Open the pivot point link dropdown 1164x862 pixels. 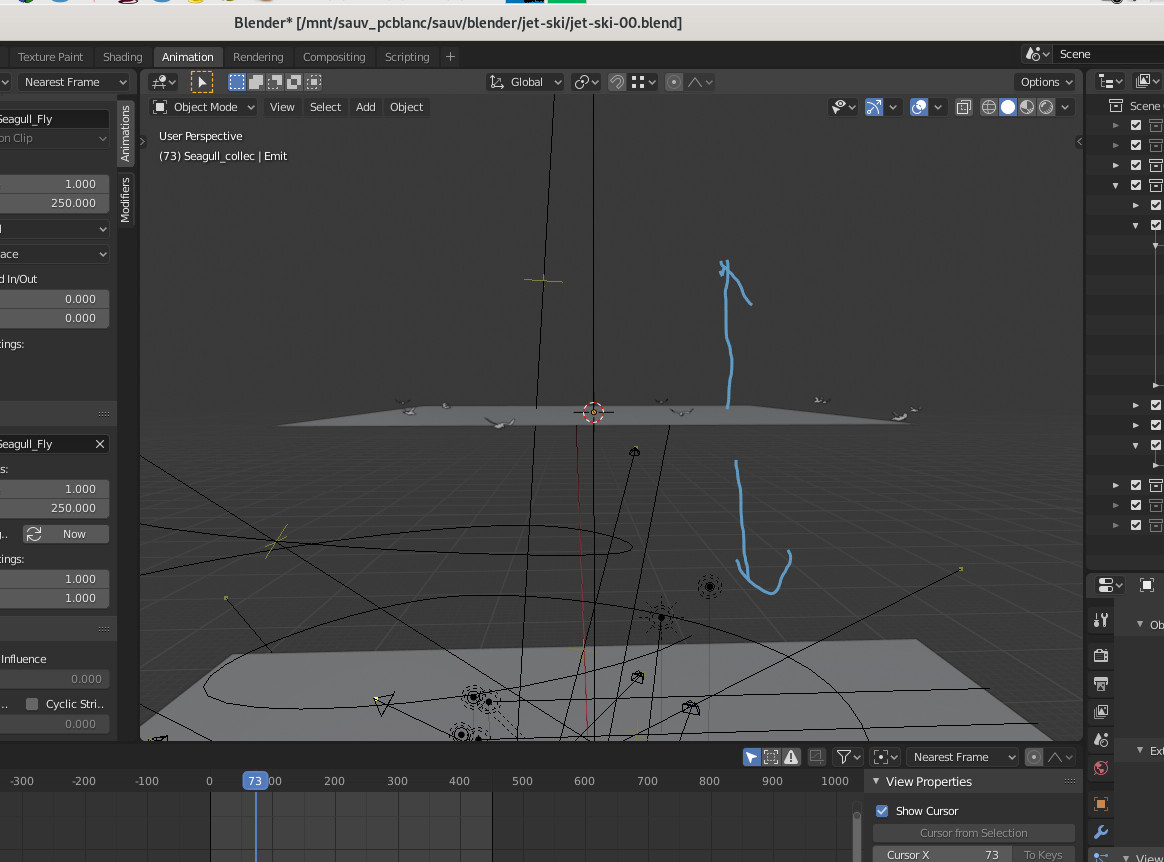pyautogui.click(x=586, y=82)
